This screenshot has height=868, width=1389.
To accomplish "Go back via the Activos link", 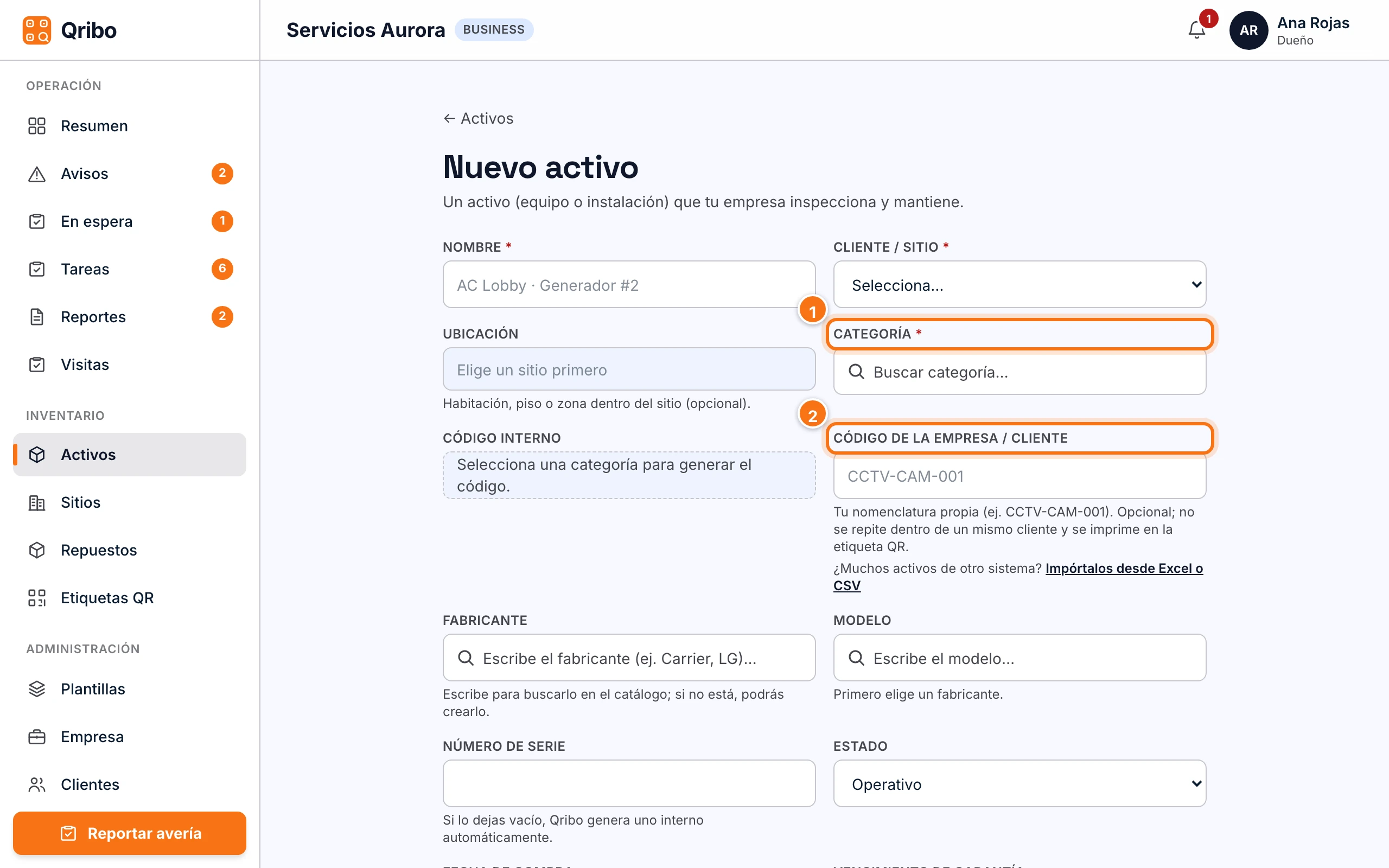I will pos(478,118).
